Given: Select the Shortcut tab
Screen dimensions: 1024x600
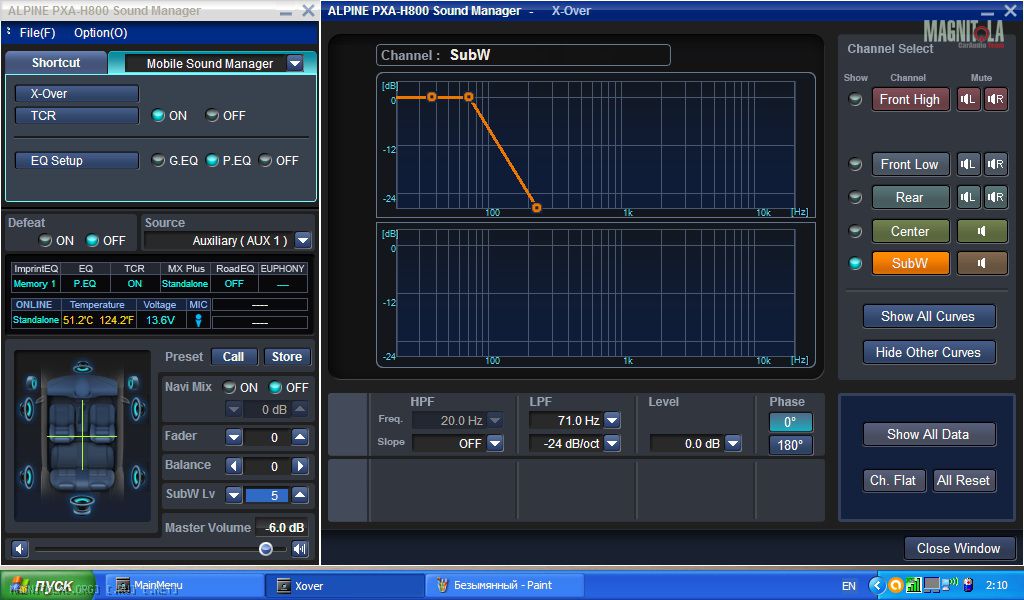Looking at the screenshot, I should click(56, 63).
